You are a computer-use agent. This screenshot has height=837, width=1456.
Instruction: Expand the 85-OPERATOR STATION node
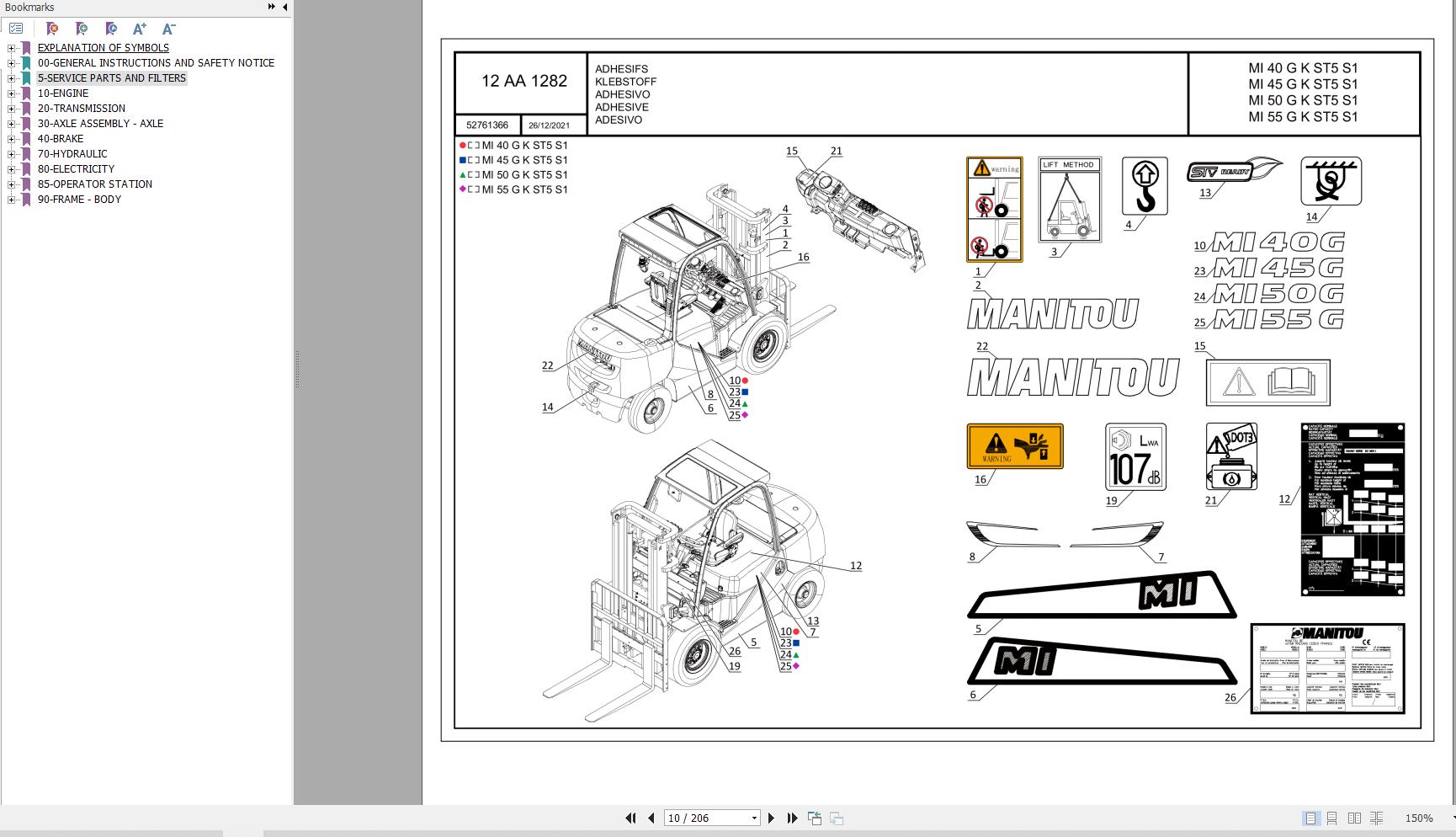pyautogui.click(x=12, y=184)
